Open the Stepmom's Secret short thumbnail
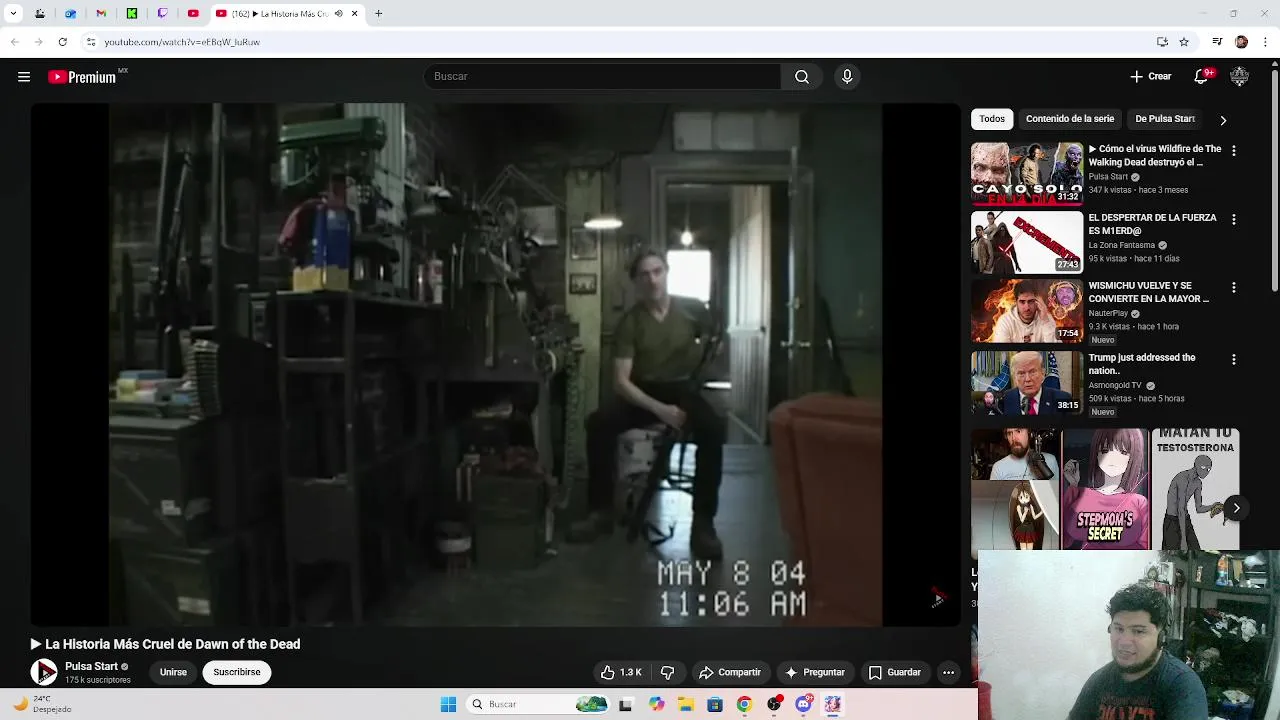 (1105, 489)
